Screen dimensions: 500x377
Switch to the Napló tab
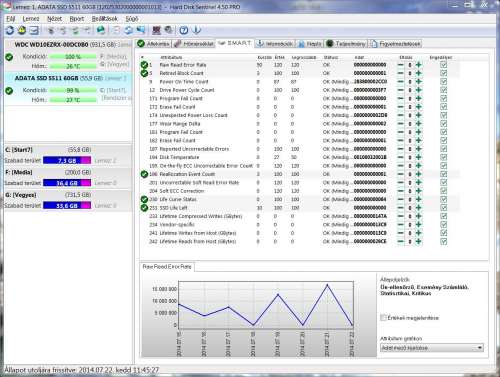[310, 44]
